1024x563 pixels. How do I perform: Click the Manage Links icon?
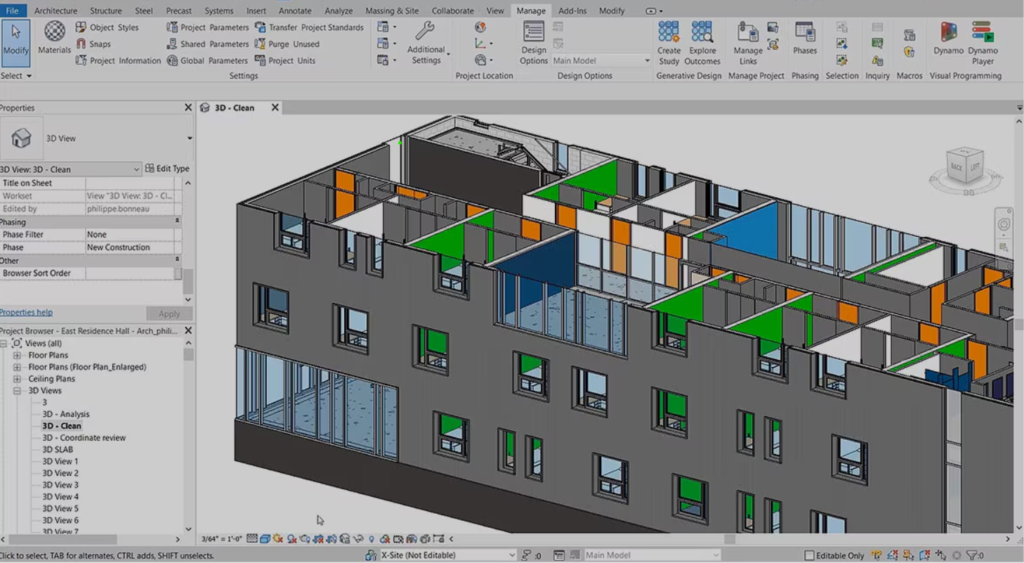(x=748, y=37)
